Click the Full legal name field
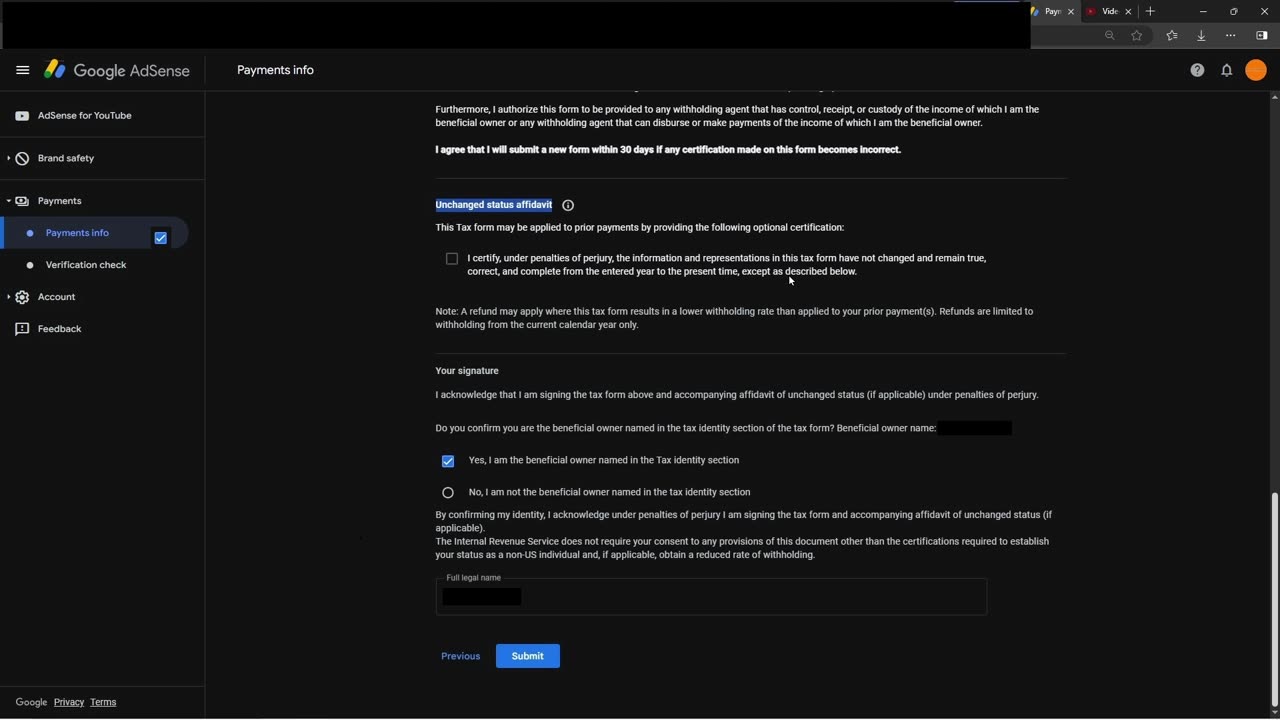 (x=711, y=596)
